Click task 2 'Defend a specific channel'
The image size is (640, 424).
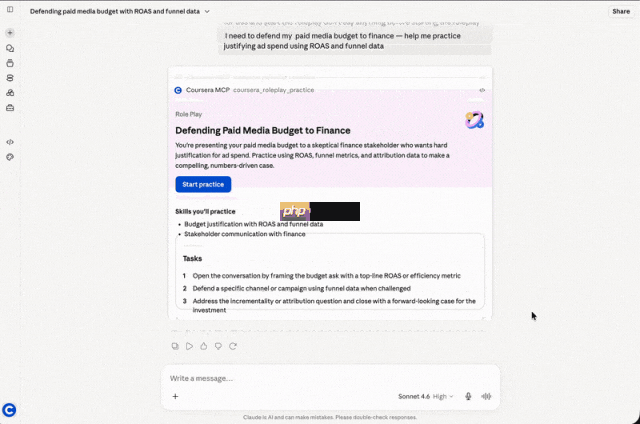click(x=302, y=289)
